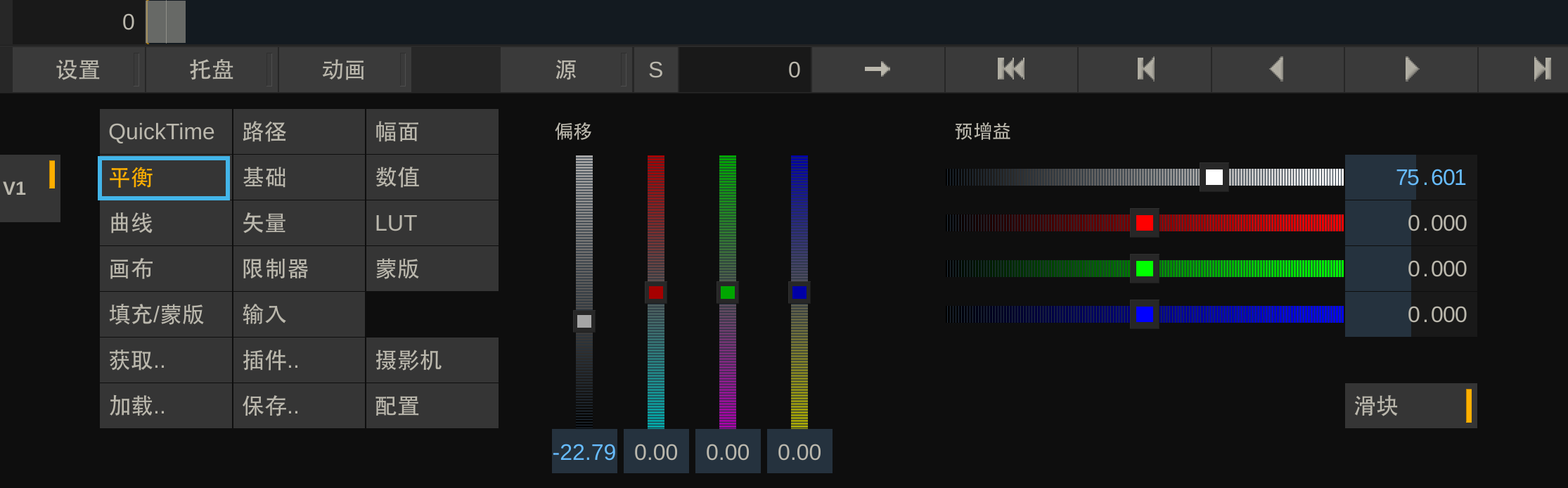The width and height of the screenshot is (1568, 488).
Task: Open the 曲线 panel
Action: point(165,223)
